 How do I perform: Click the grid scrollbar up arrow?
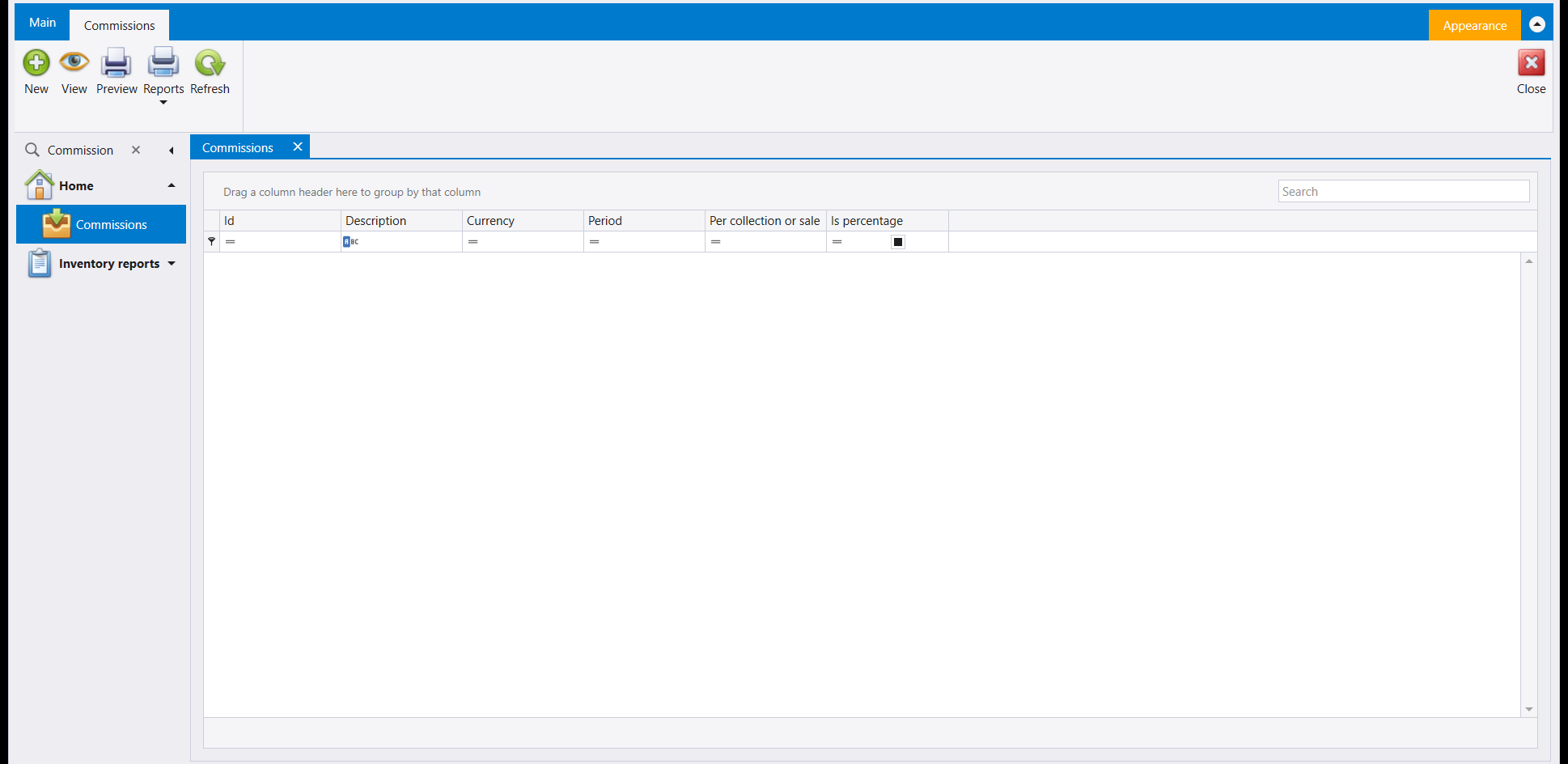tap(1529, 261)
